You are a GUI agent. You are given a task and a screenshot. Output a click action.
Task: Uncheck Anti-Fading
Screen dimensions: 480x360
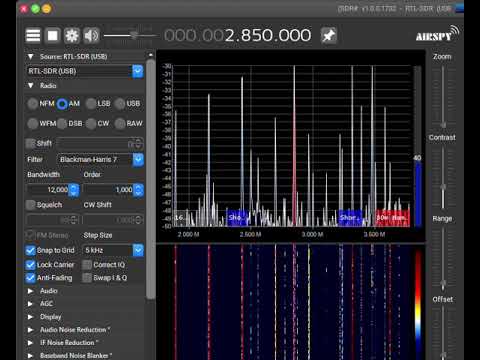tap(30, 278)
